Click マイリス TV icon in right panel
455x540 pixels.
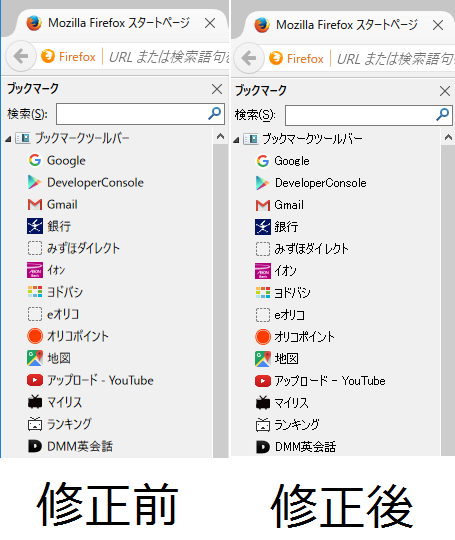(x=263, y=402)
